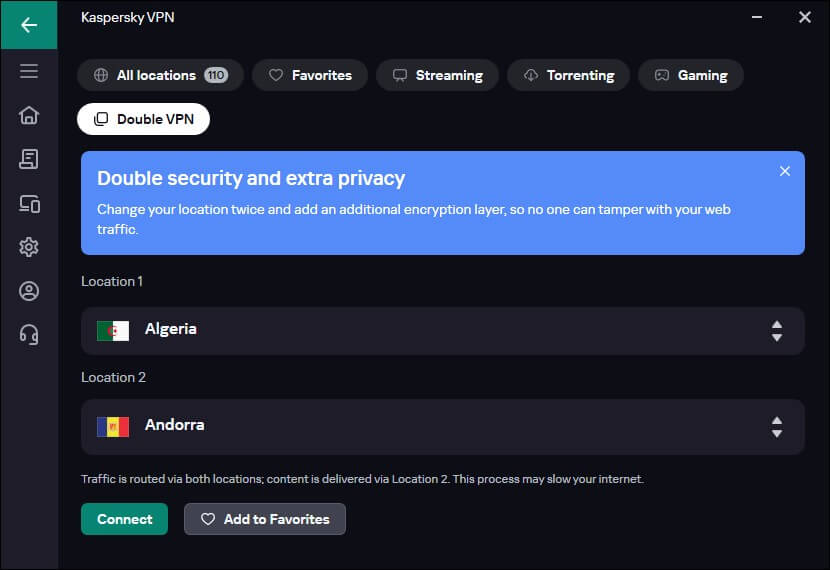This screenshot has height=570, width=830.
Task: Close the Kaspersky VPN window
Action: 805,17
